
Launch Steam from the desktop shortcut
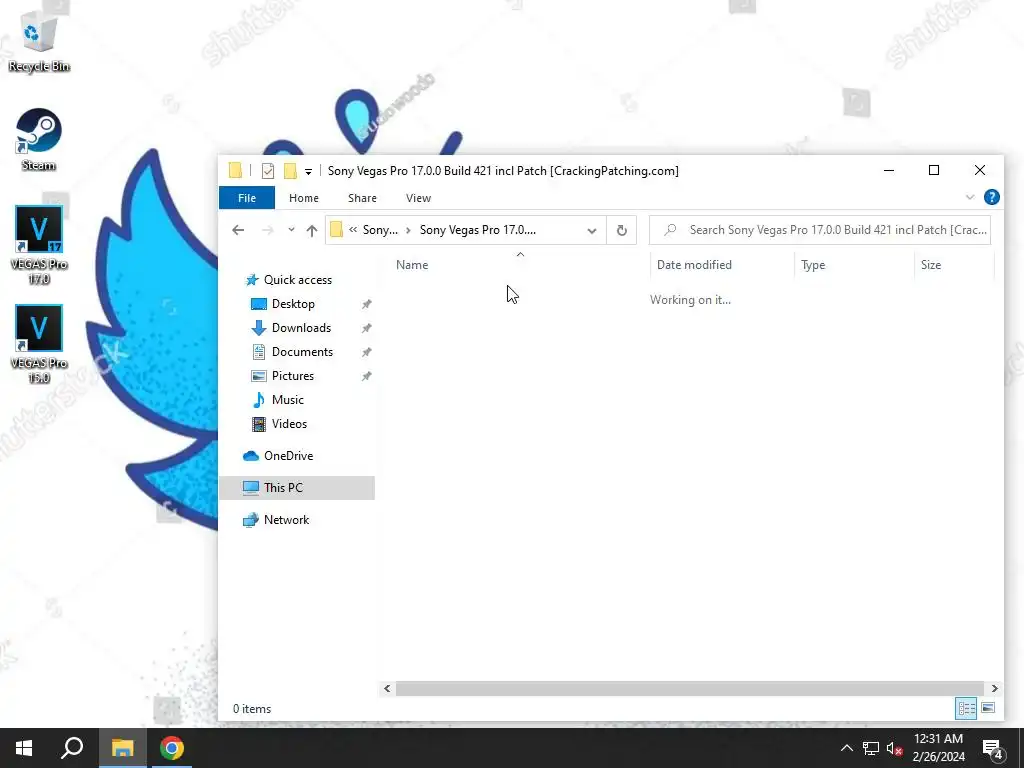pos(39,139)
